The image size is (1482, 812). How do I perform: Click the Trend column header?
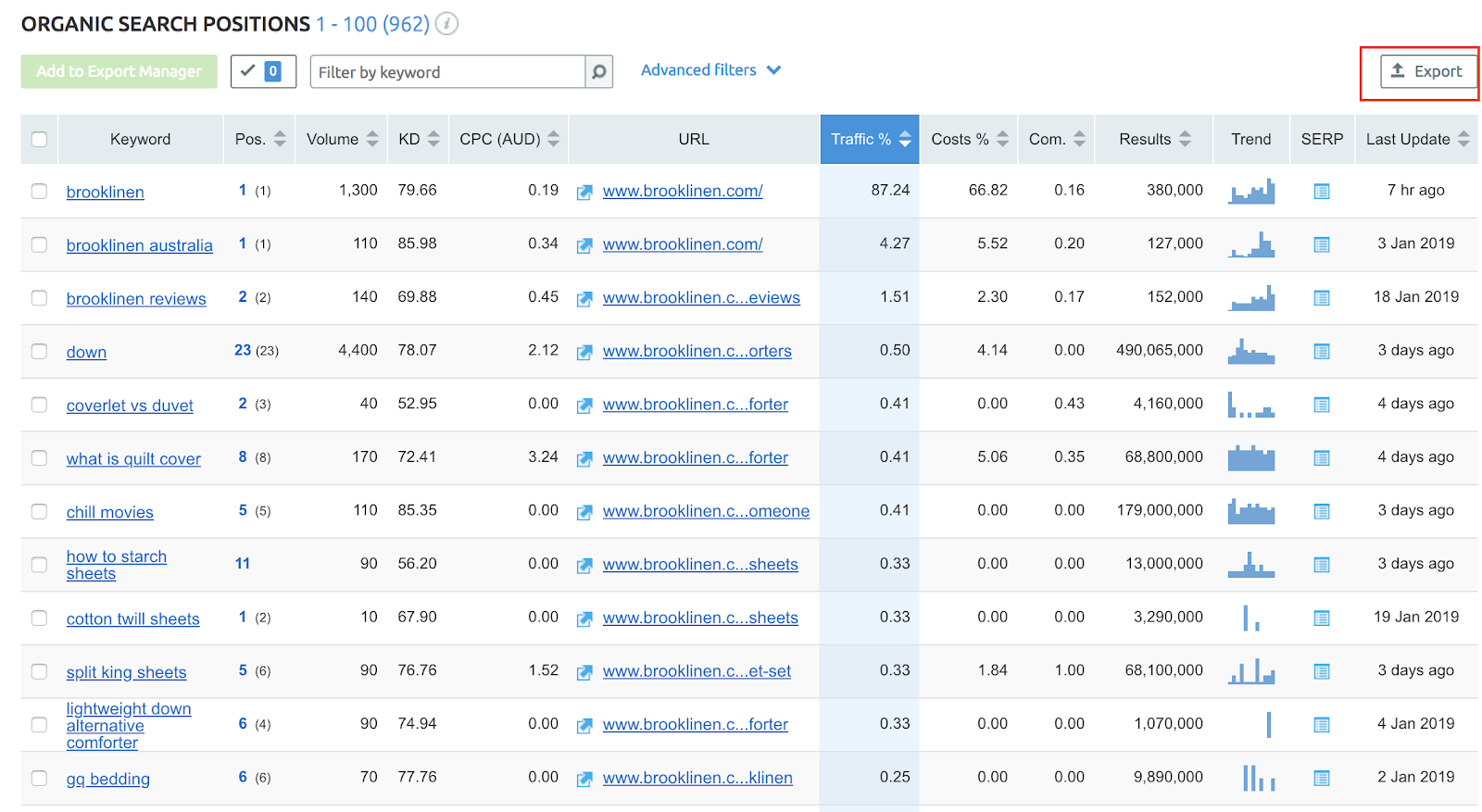pos(1251,139)
